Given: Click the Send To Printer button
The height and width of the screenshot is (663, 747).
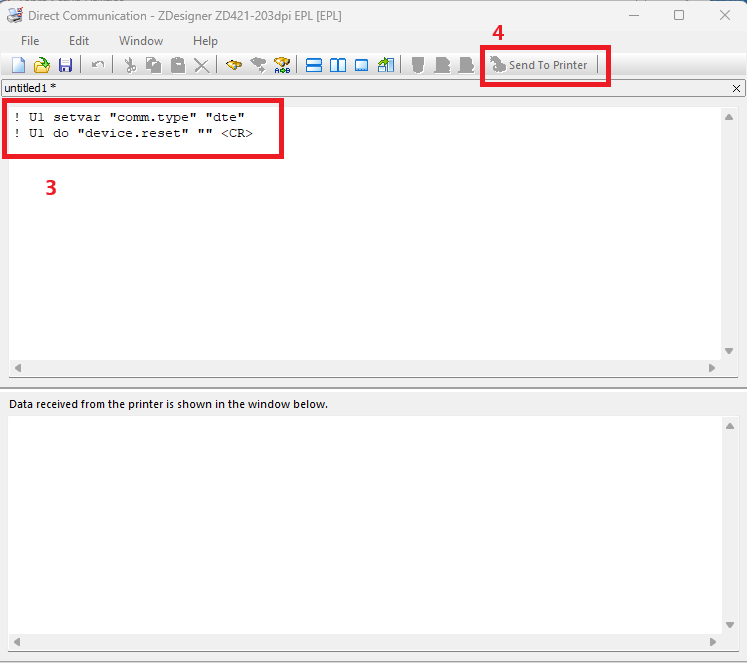Looking at the screenshot, I should tap(540, 65).
